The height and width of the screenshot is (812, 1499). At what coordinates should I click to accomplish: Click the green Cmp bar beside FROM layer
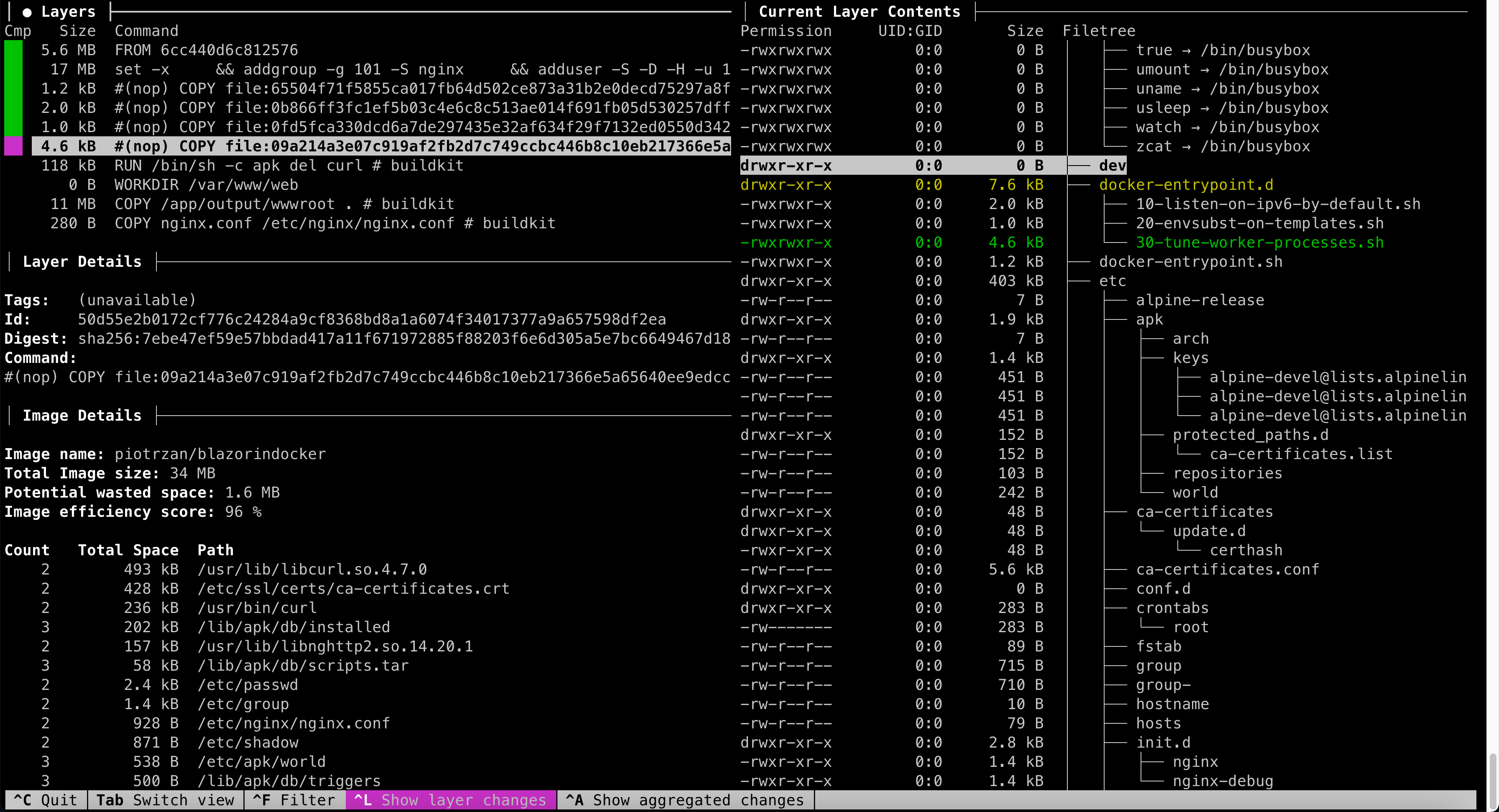[13, 51]
